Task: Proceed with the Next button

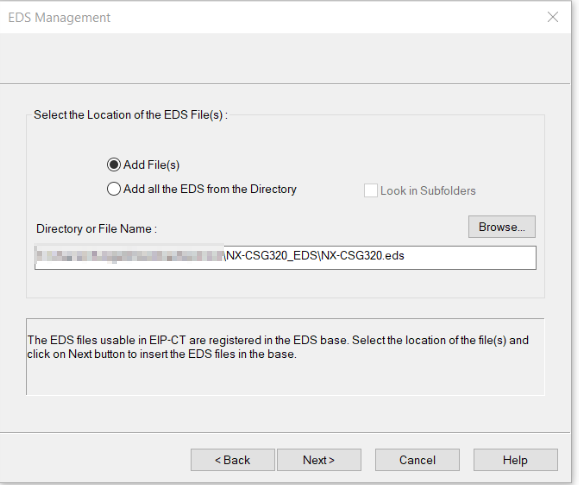Action: (x=319, y=460)
